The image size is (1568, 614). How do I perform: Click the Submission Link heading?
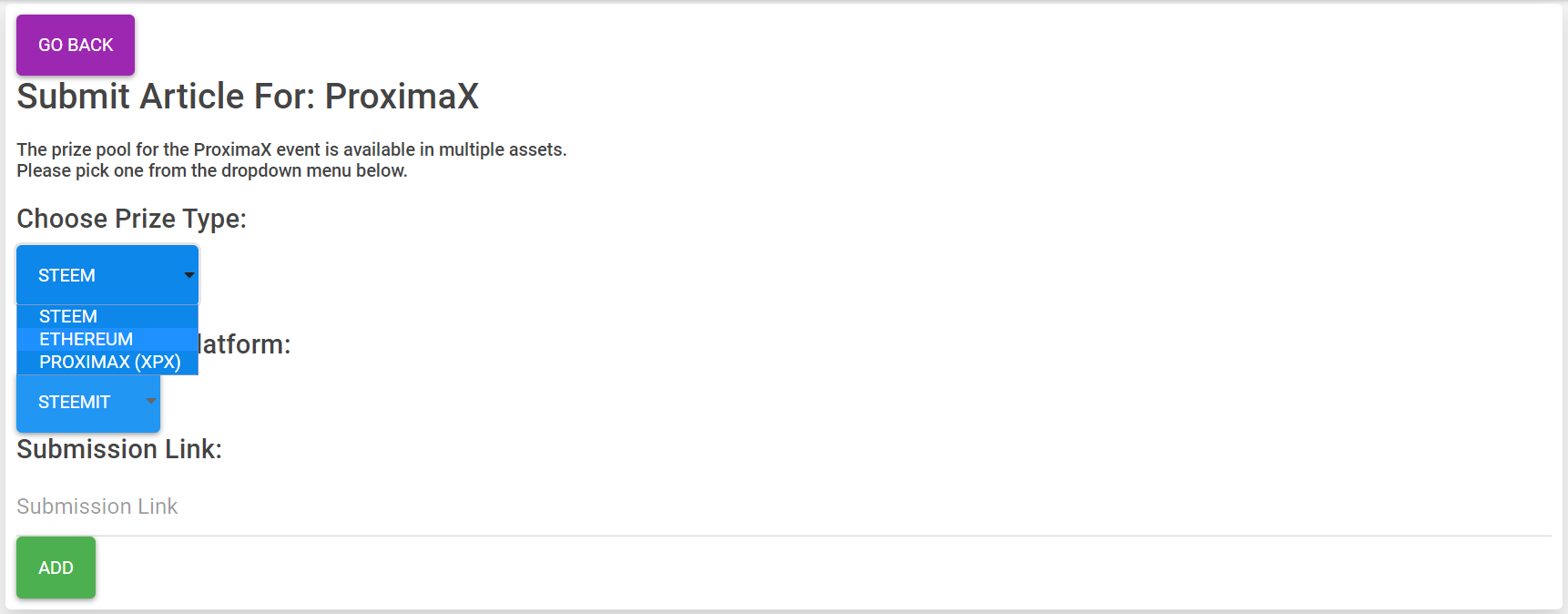pyautogui.click(x=119, y=449)
